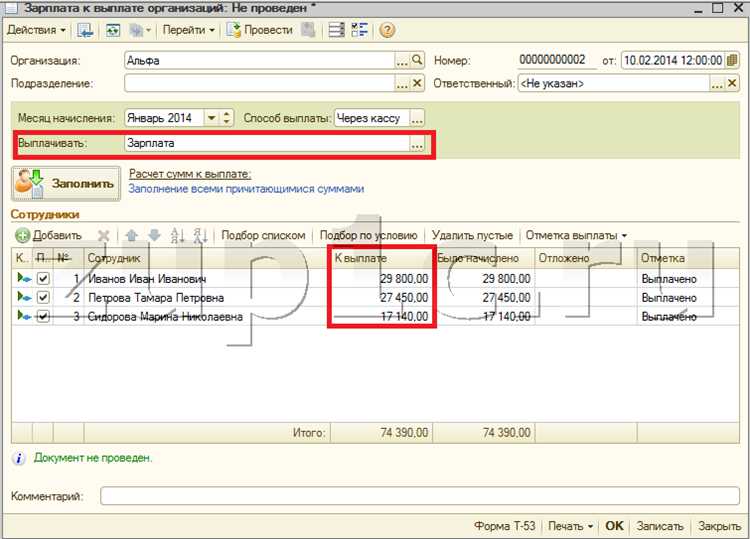
Task: Open selection ellipsis for Организация field
Action: click(402, 60)
